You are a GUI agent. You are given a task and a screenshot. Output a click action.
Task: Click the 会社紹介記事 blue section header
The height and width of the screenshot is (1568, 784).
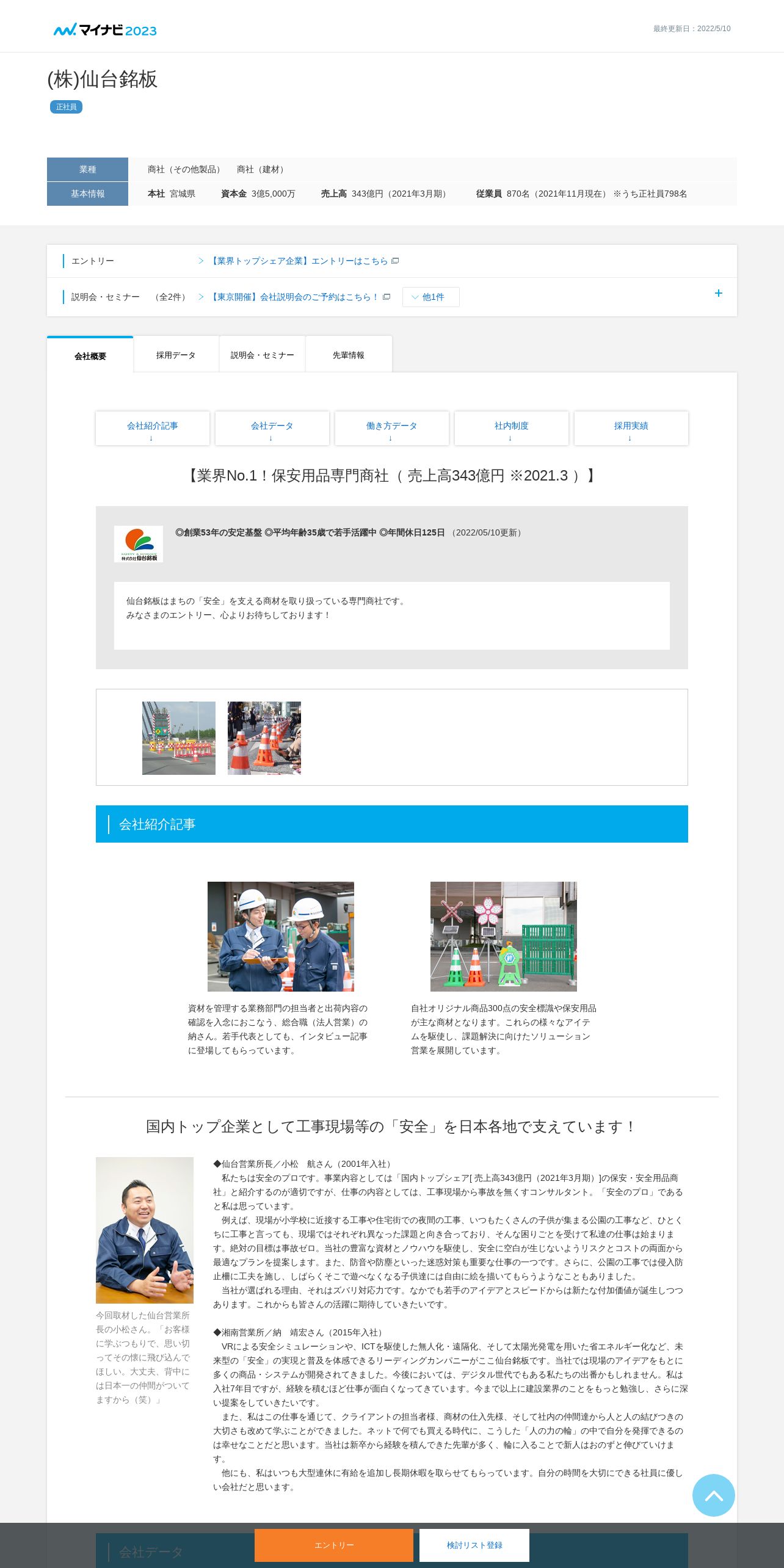pyautogui.click(x=392, y=824)
